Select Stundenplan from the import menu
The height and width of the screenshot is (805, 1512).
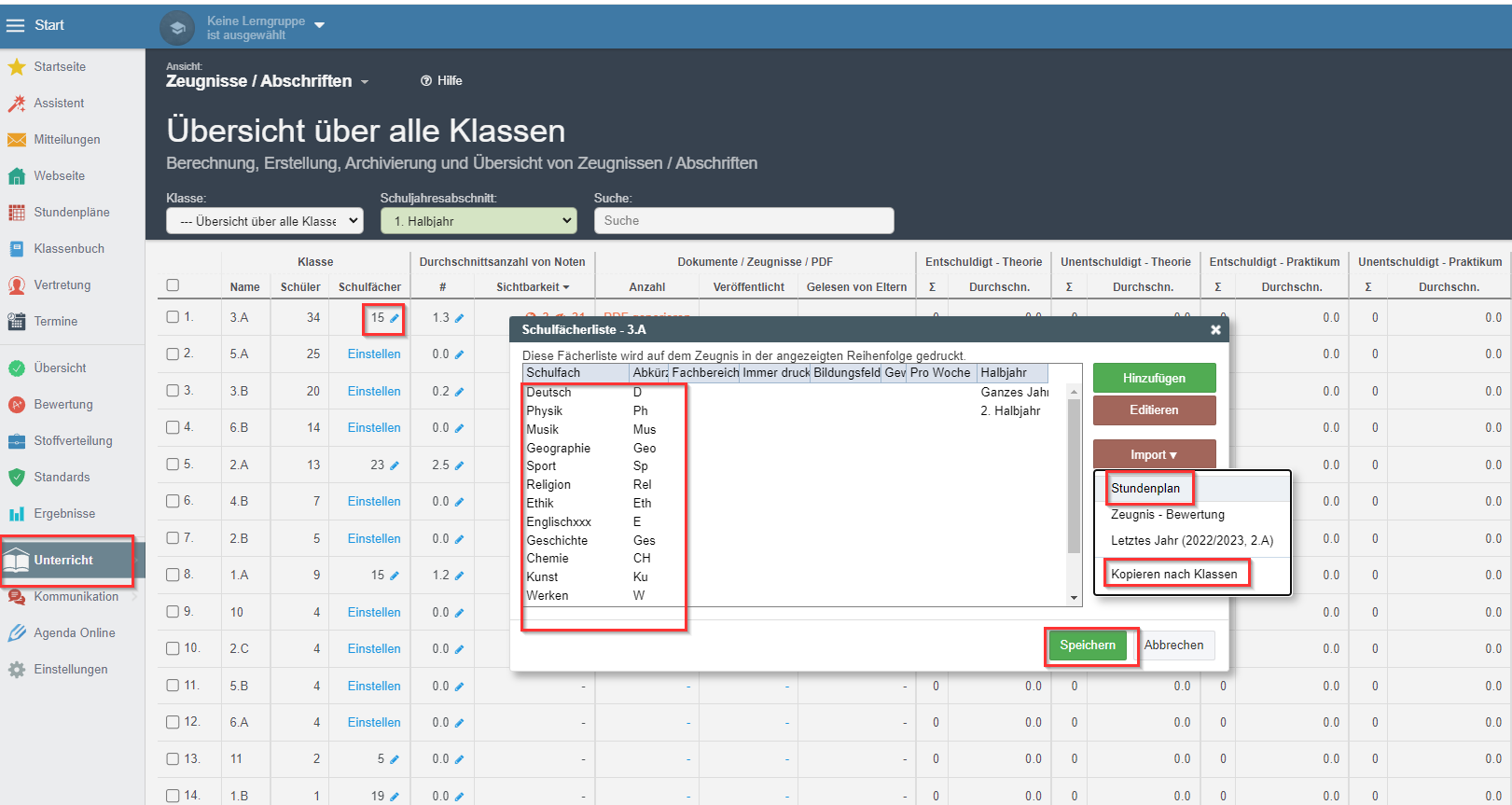(x=1145, y=489)
